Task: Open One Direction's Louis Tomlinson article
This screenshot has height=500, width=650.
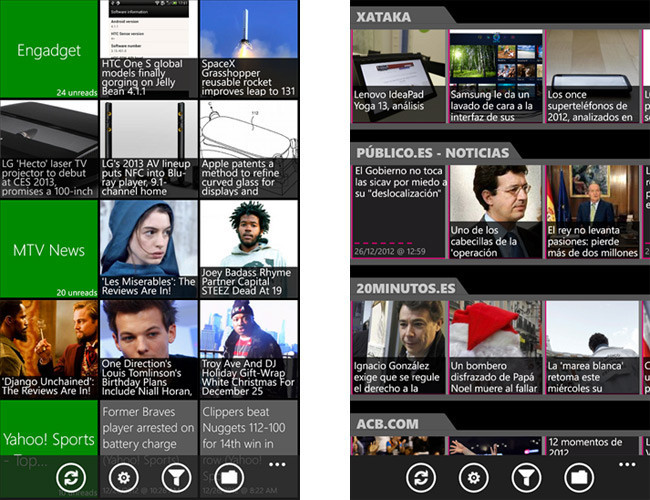Action: tap(149, 349)
